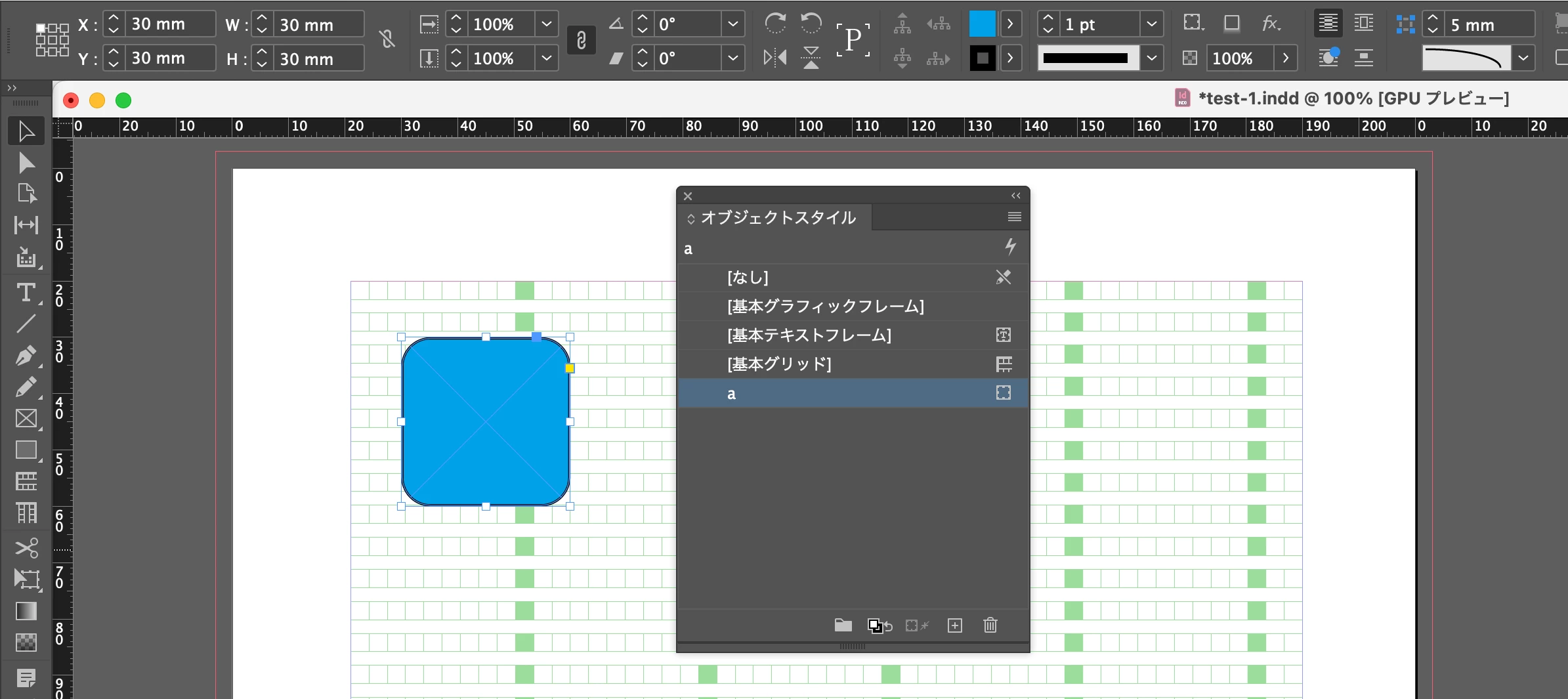1568x699 pixels.
Task: Select the Type tool
Action: click(26, 292)
